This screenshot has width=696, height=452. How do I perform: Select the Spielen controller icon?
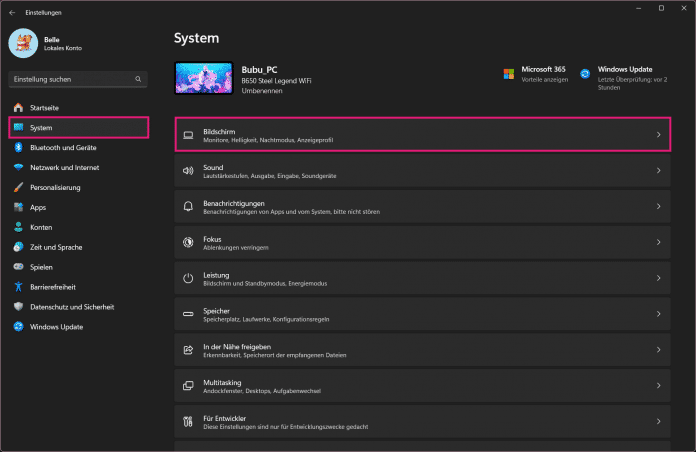click(18, 267)
